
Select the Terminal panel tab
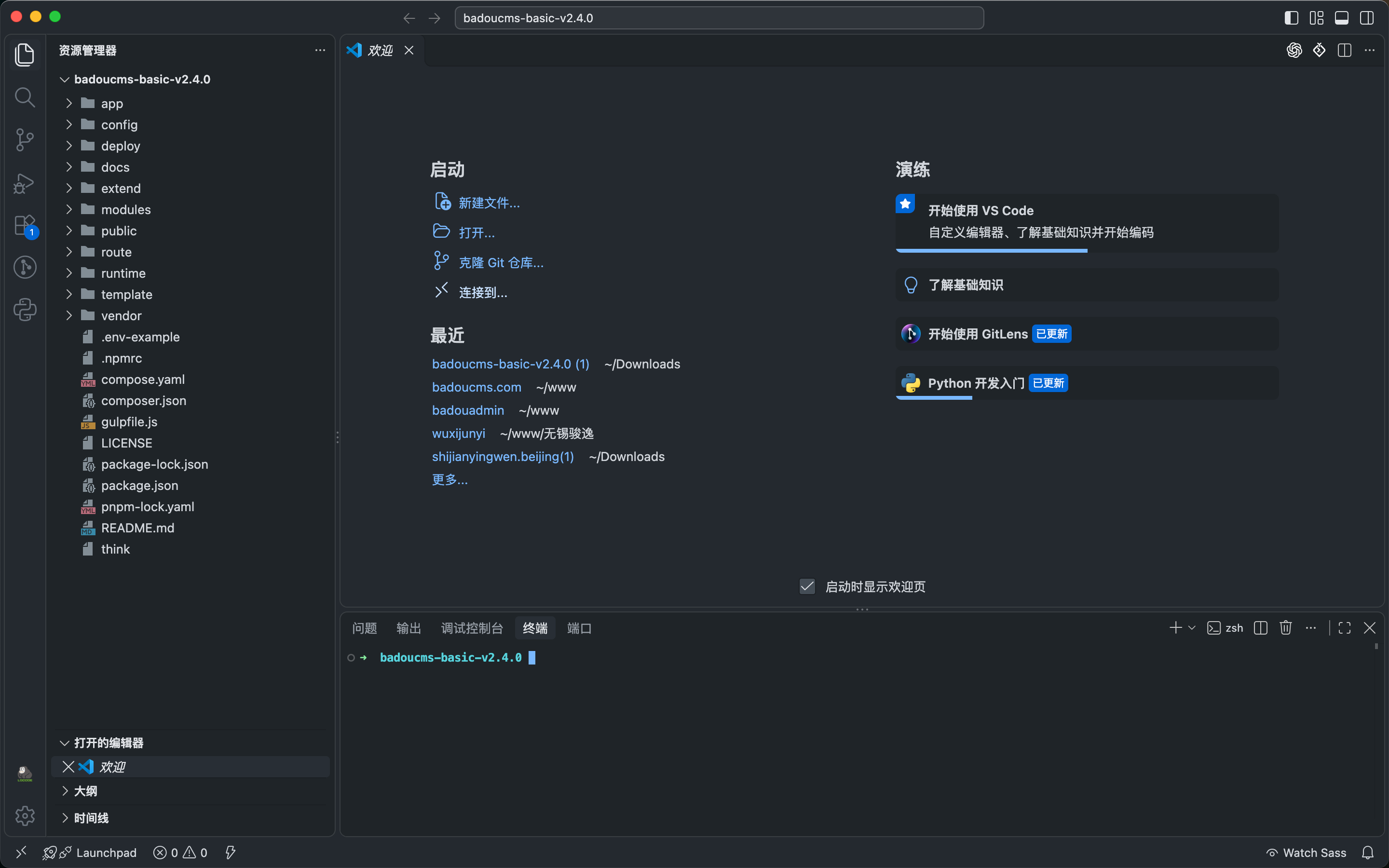point(535,628)
